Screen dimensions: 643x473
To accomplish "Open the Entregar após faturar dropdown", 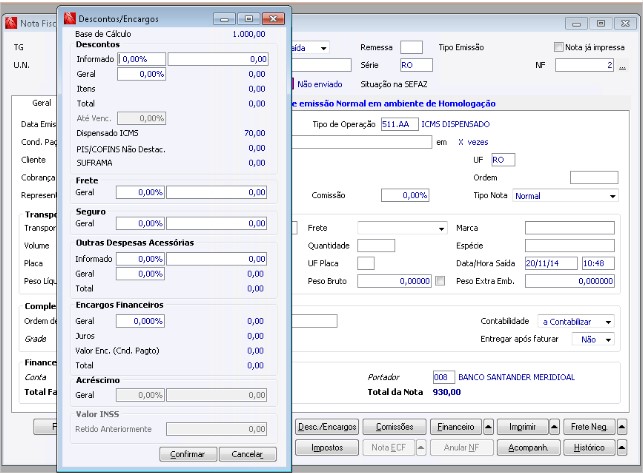I will point(607,340).
